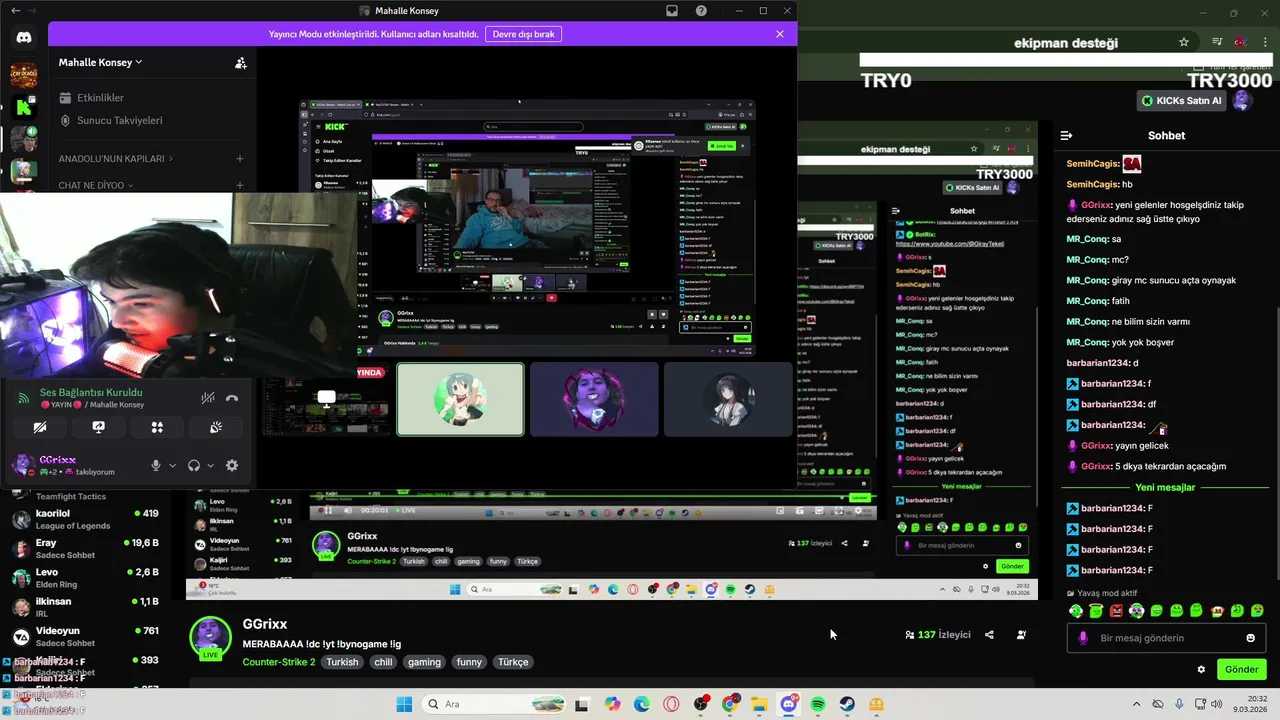Open OBS Studio from the taskbar
Image resolution: width=1280 pixels, height=720 pixels.
(x=700, y=704)
